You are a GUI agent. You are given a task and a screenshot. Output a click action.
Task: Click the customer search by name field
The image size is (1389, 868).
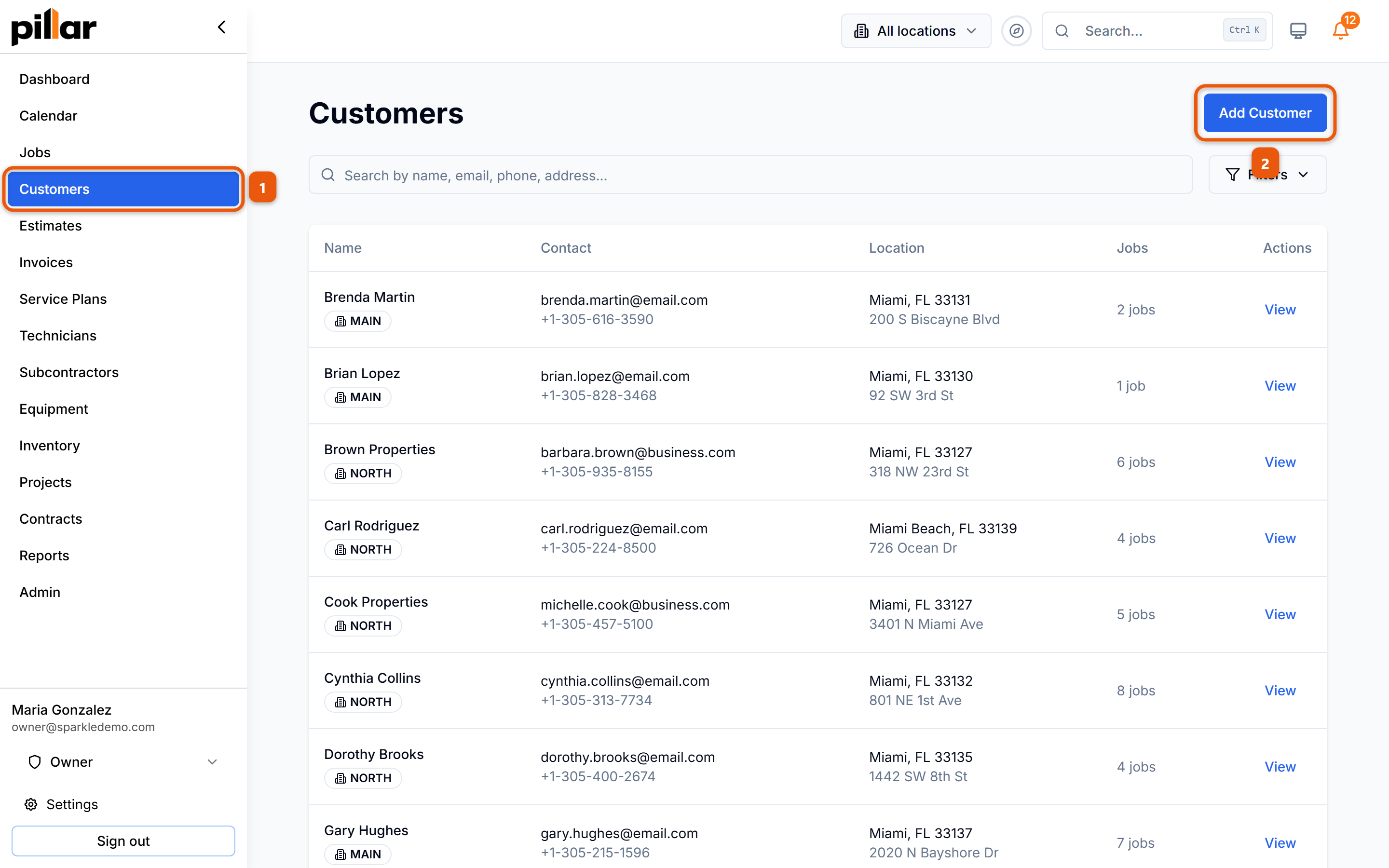(750, 175)
